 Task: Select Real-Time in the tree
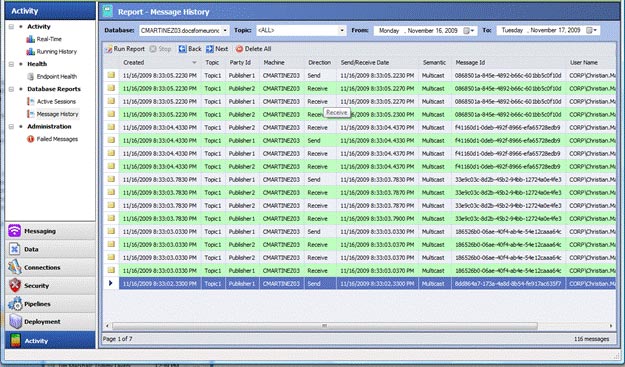click(x=49, y=39)
